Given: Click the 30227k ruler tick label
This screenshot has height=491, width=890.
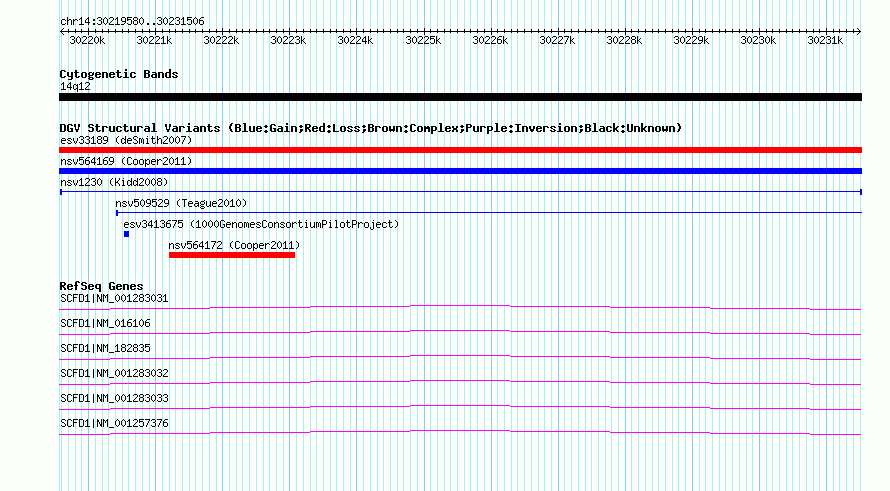Looking at the screenshot, I should (x=557, y=40).
